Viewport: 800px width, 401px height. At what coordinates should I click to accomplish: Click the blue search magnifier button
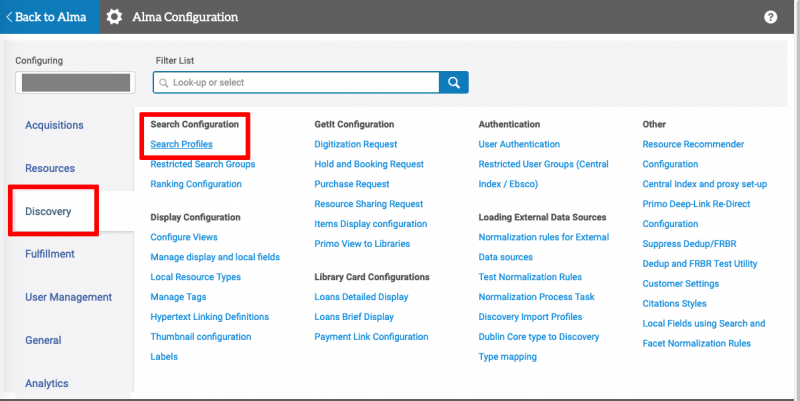454,82
